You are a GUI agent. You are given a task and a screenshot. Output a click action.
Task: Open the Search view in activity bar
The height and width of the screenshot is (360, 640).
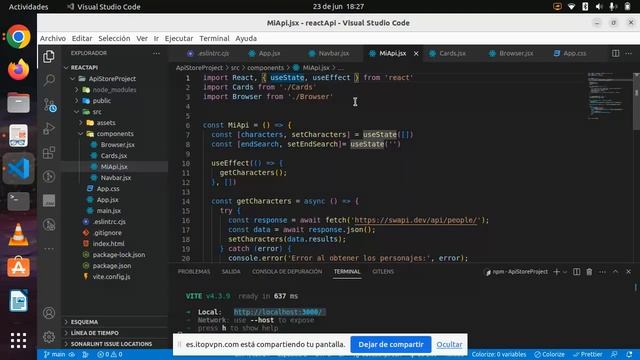(49, 80)
